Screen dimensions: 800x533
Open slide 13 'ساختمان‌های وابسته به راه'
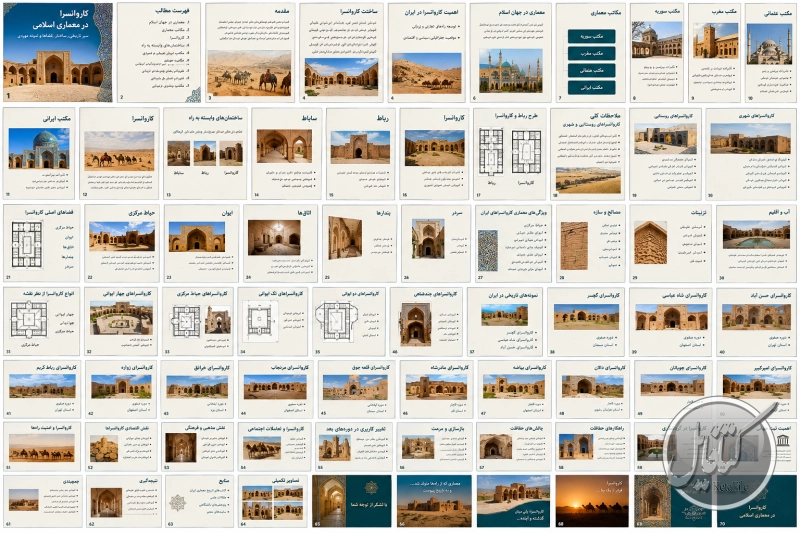[x=205, y=153]
